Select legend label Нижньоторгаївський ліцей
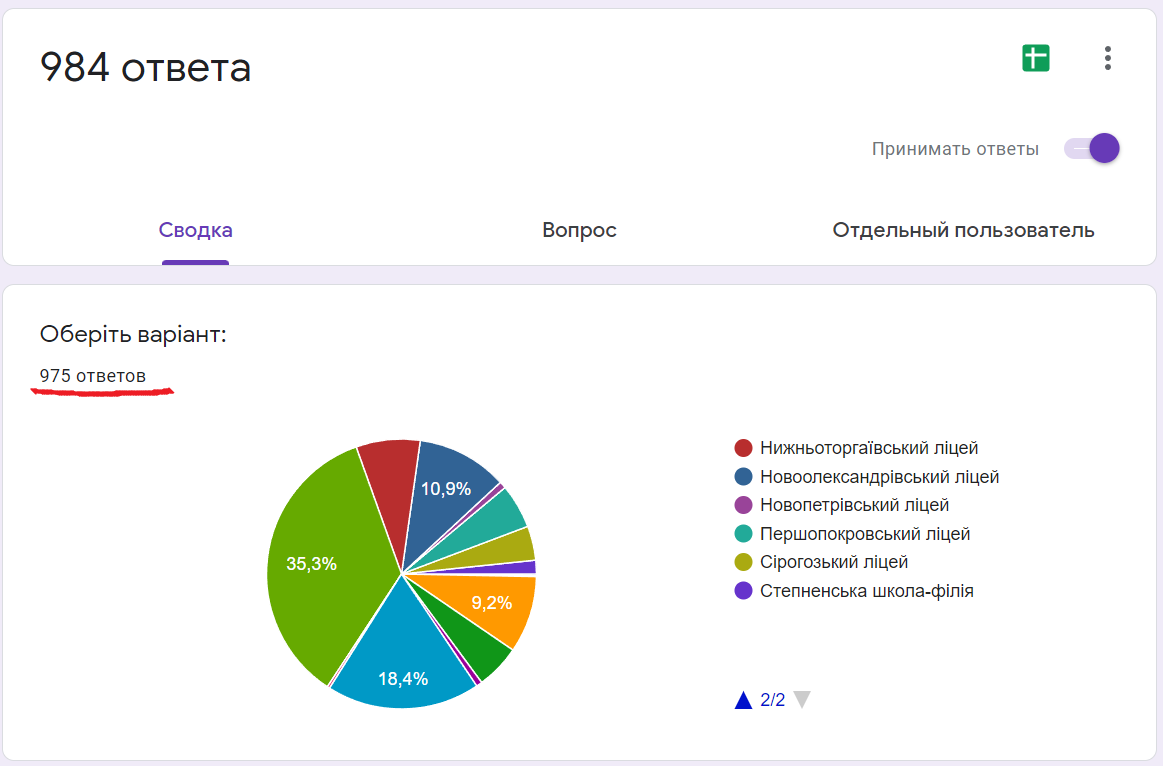Viewport: 1163px width, 766px height. [869, 448]
